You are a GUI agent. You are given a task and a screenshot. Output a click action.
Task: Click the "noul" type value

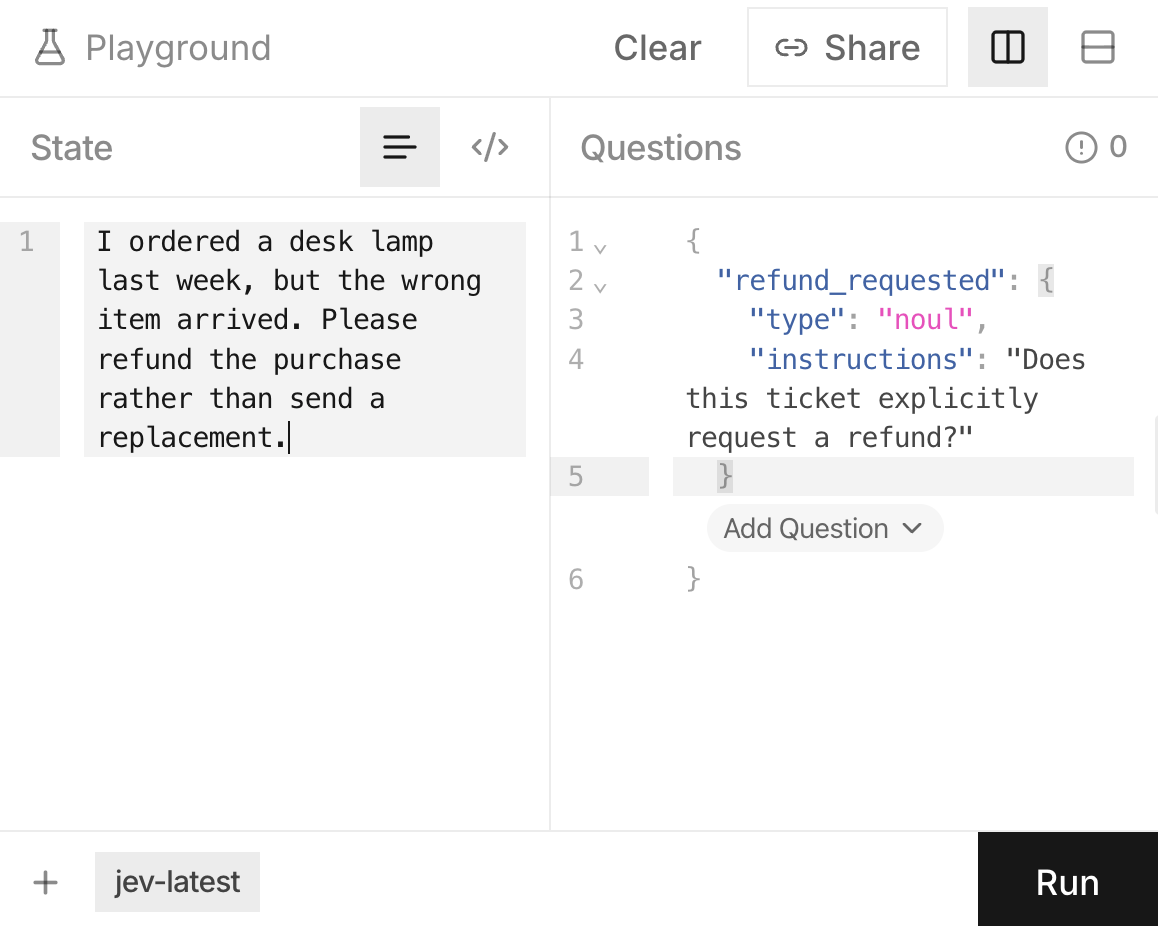point(925,320)
